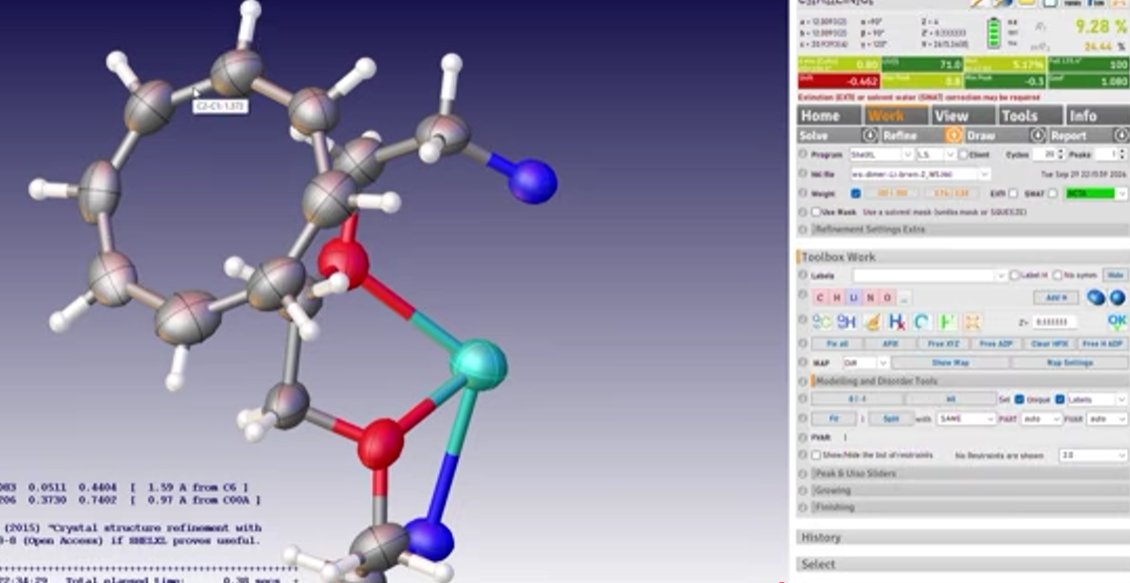Click the green H tool icon
Image resolution: width=1130 pixels, height=583 pixels.
948,321
